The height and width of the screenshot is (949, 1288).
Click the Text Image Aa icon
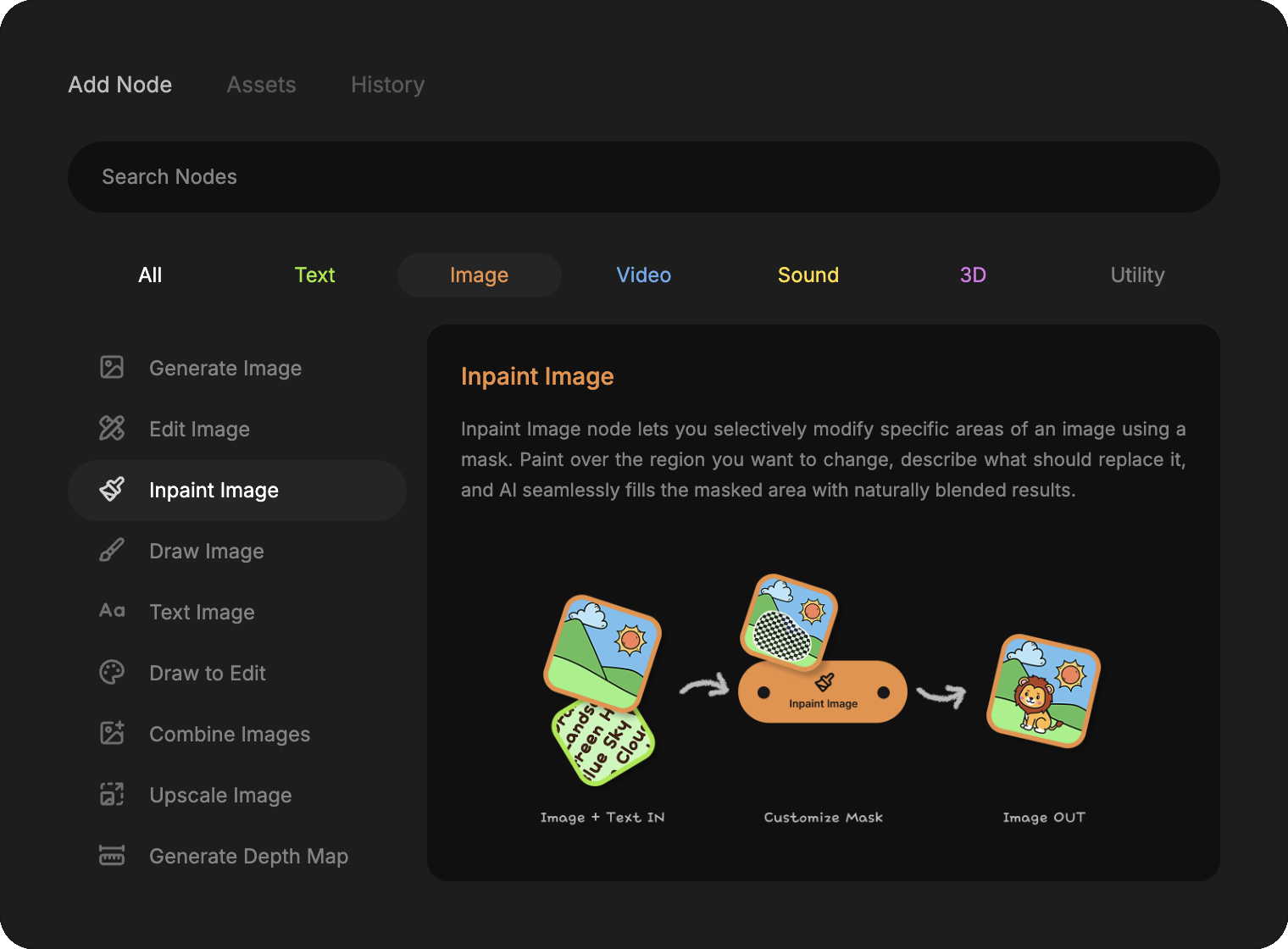[x=112, y=611]
